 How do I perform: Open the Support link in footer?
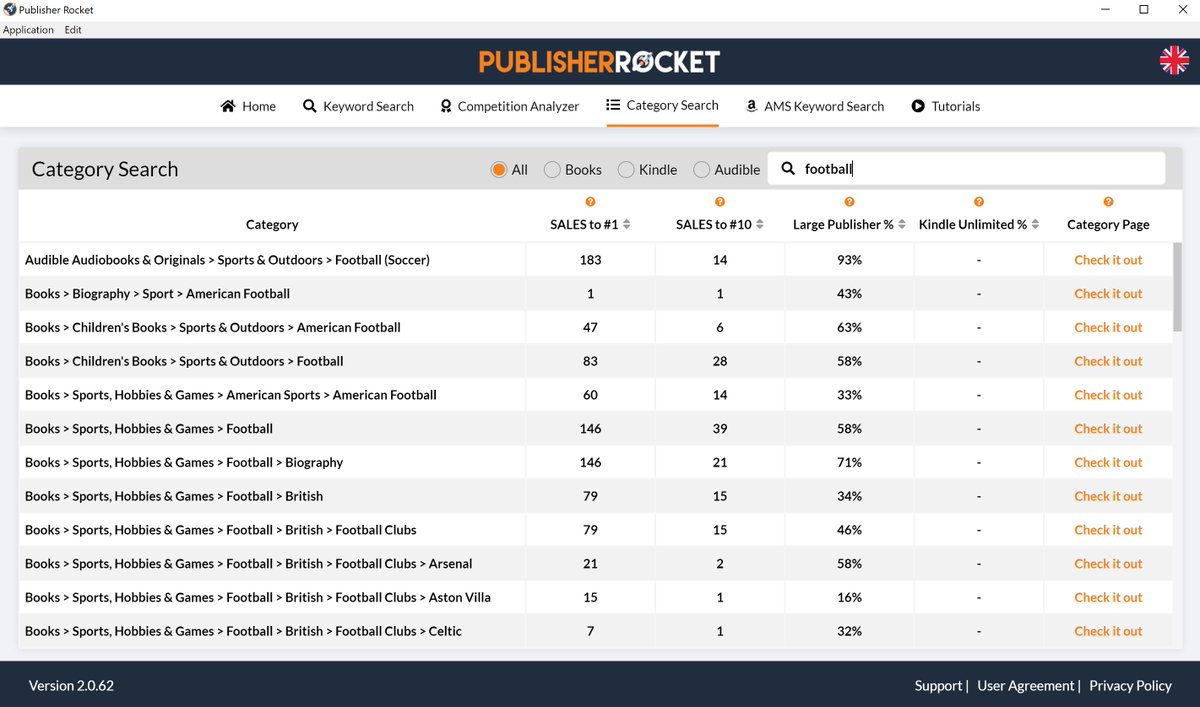coord(938,686)
